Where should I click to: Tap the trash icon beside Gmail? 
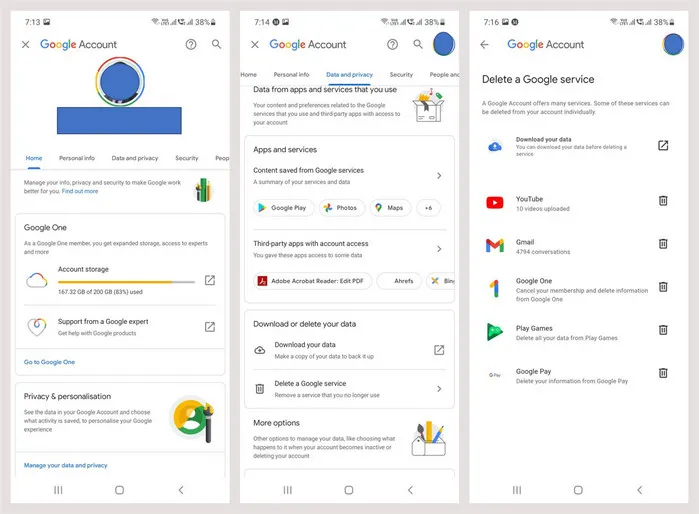(x=663, y=243)
